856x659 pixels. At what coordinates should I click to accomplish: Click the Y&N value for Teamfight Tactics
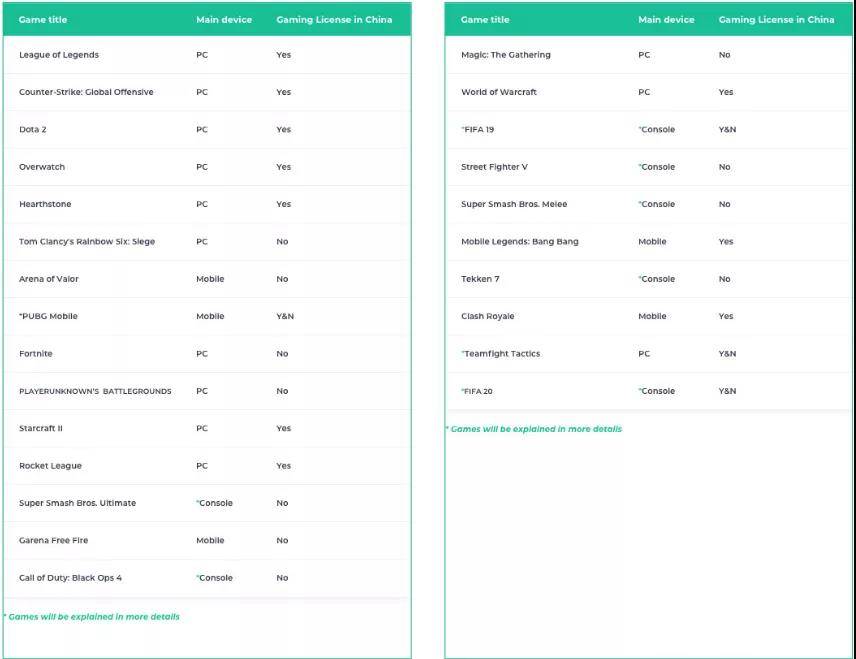pos(727,353)
